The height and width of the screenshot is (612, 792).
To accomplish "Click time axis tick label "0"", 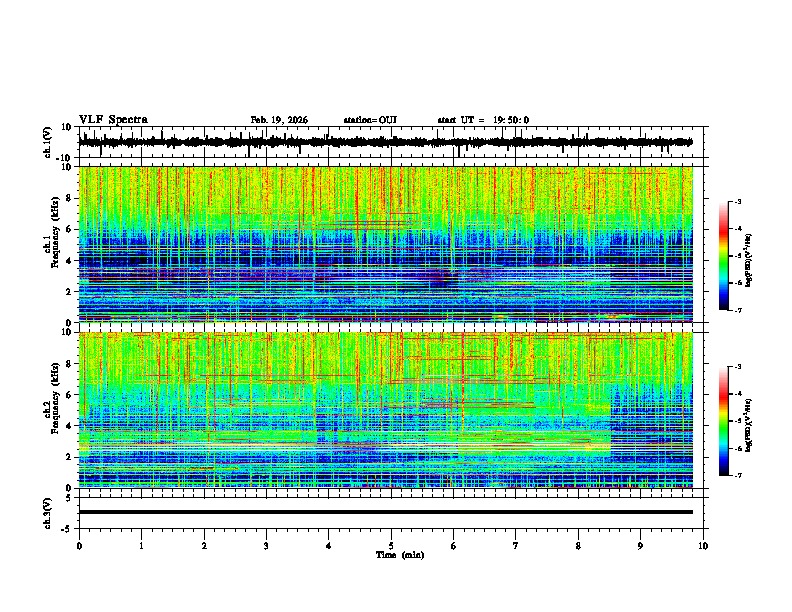I will 79,546.
